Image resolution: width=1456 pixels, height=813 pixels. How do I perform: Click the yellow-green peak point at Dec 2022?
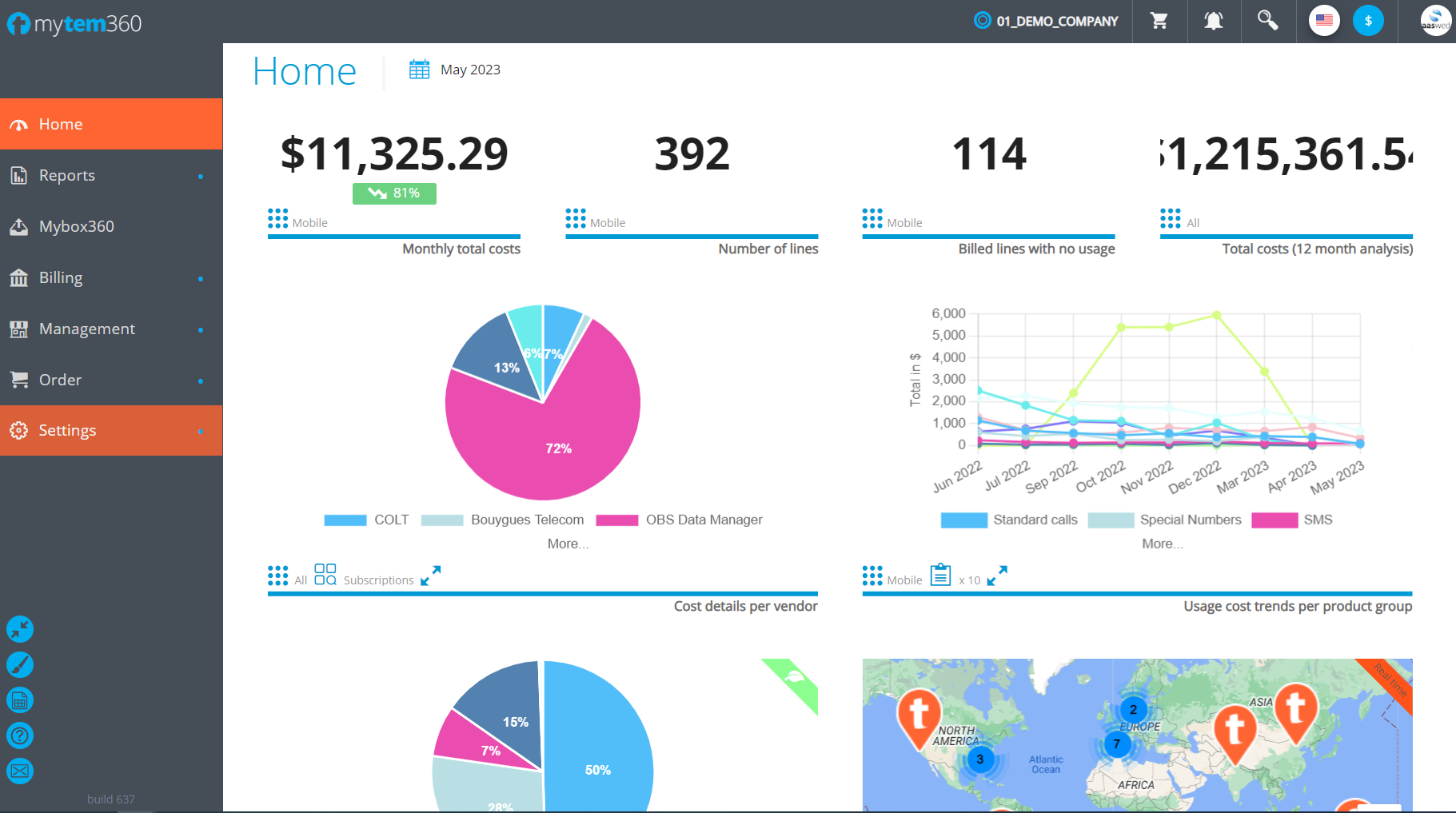[x=1217, y=315]
